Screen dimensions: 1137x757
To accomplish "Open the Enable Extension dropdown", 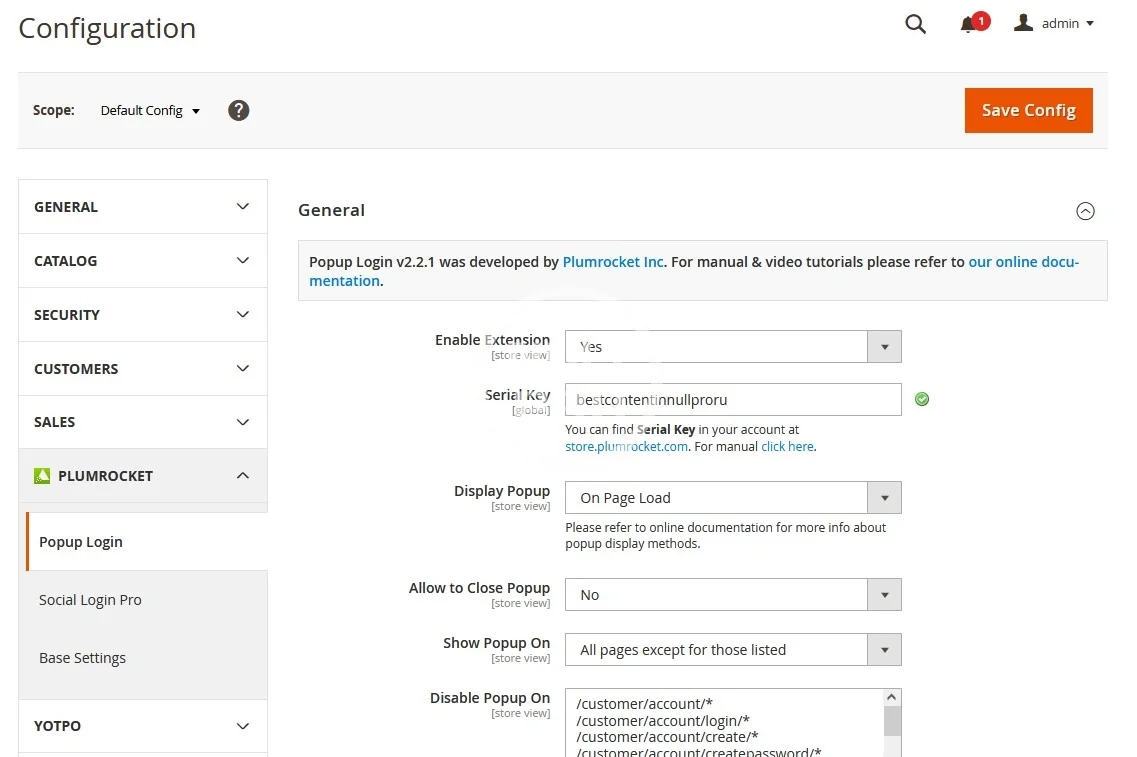I will pyautogui.click(x=733, y=347).
